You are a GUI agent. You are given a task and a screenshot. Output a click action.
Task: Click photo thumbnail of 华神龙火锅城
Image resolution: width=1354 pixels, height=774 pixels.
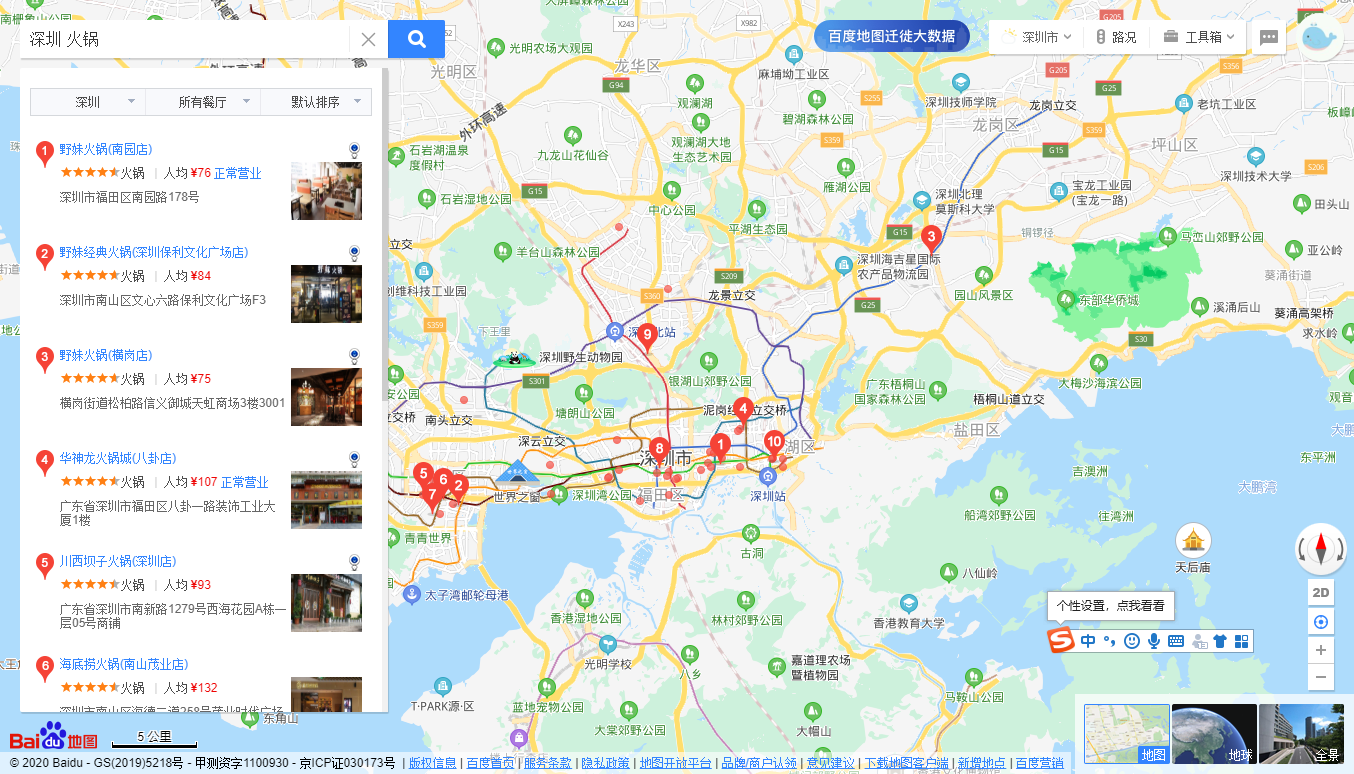(x=326, y=500)
